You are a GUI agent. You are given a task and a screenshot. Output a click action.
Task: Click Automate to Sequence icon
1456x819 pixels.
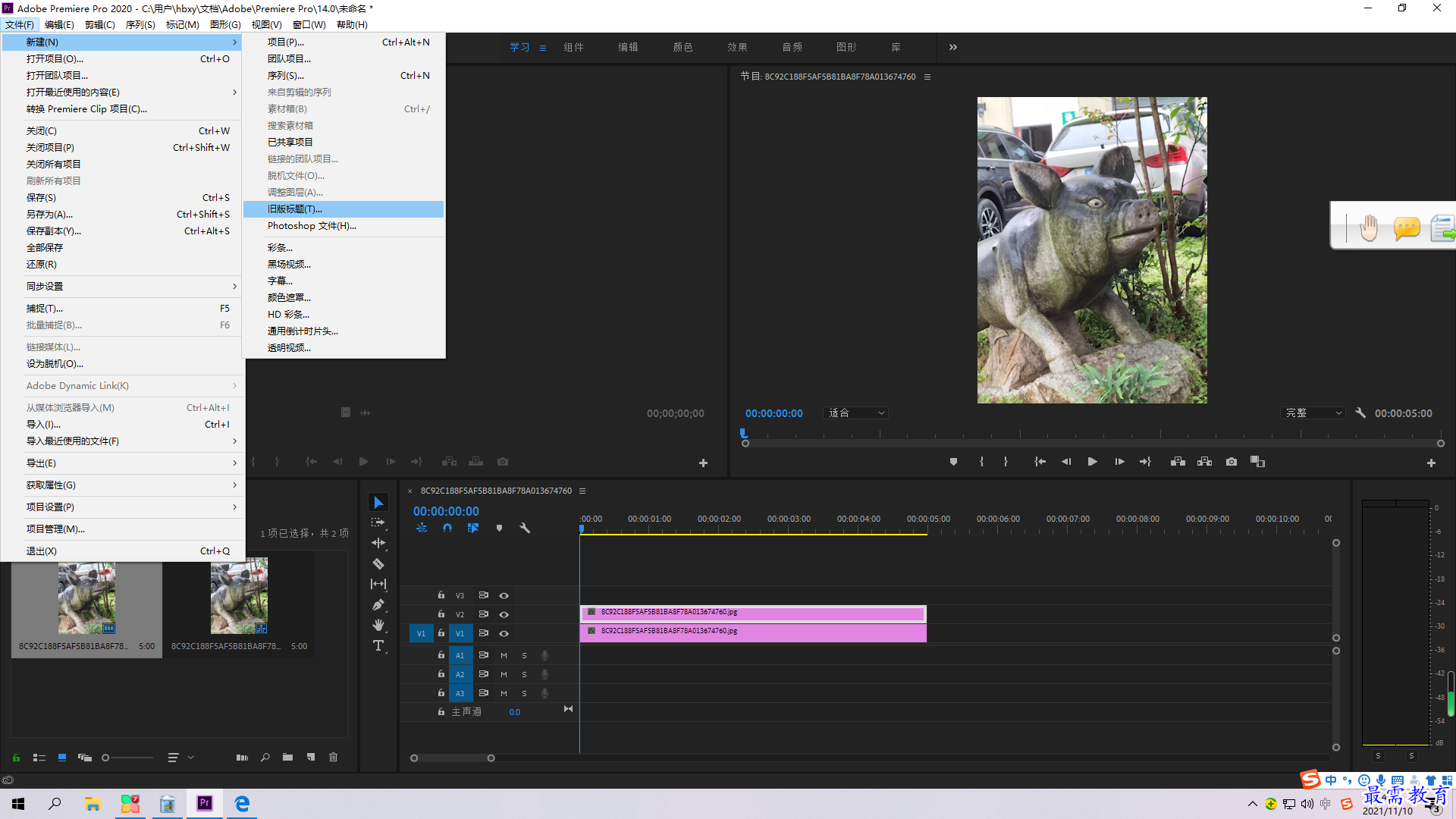pyautogui.click(x=242, y=757)
